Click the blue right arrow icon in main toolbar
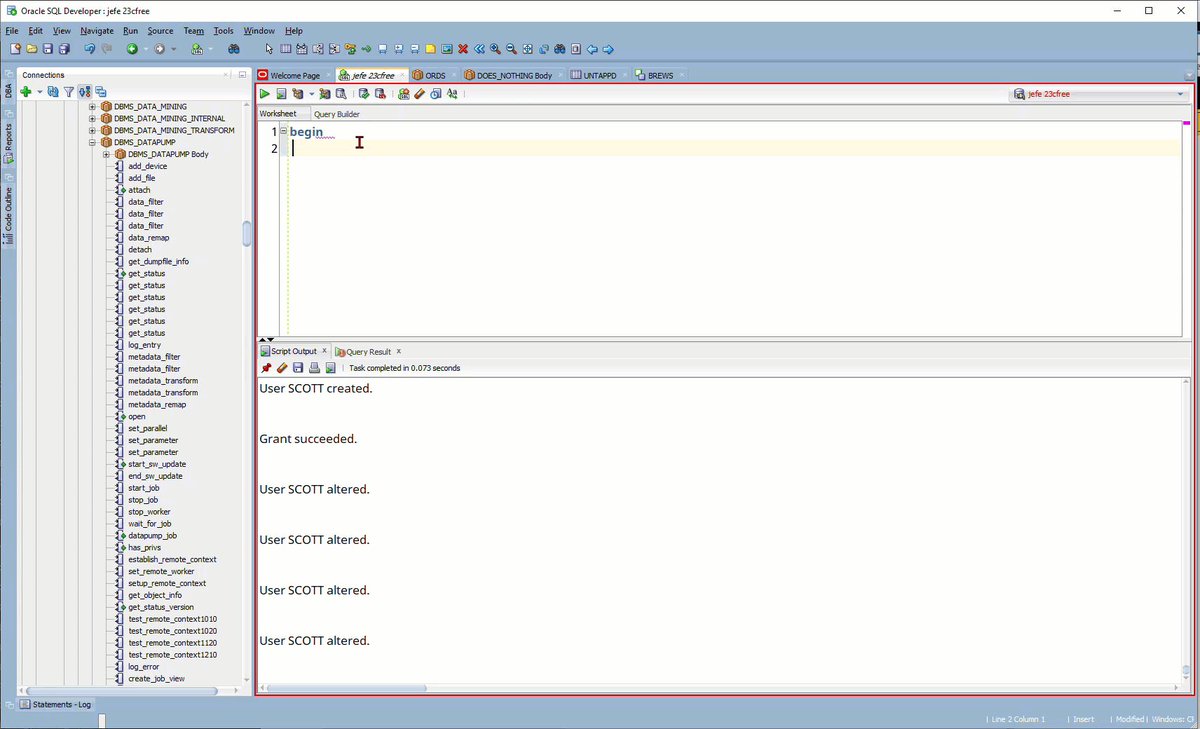The image size is (1200, 729). pos(608,49)
